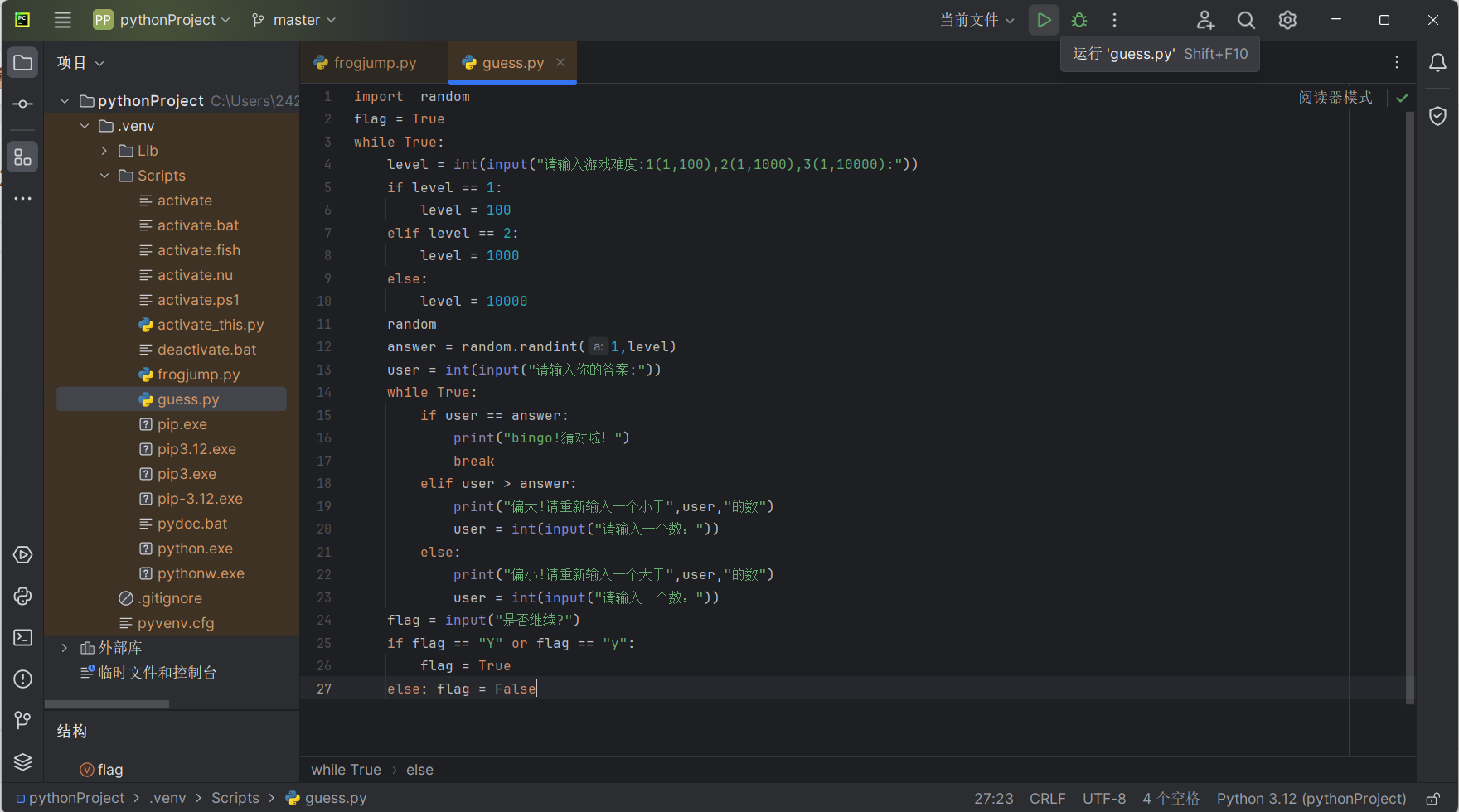Toggle reader mode in the editor
Screen dimensions: 1459x812
pos(1335,98)
